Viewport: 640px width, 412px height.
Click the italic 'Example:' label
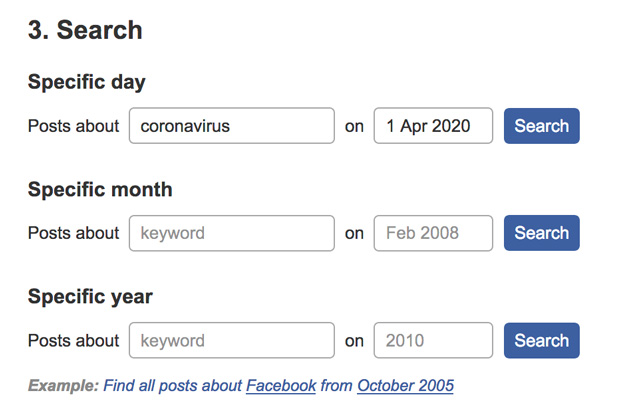tap(63, 385)
